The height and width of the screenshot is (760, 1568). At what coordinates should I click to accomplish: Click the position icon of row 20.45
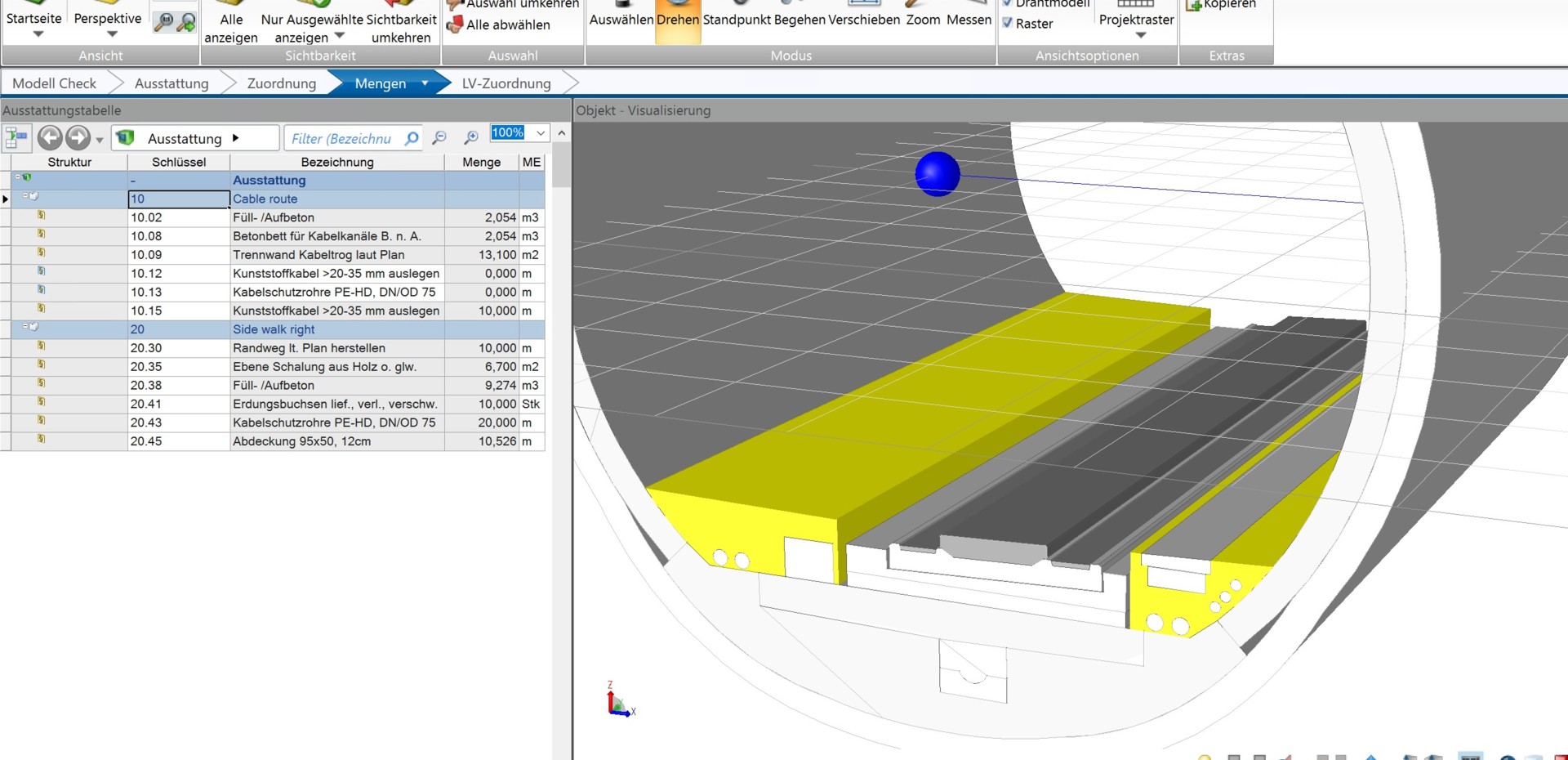(x=41, y=439)
